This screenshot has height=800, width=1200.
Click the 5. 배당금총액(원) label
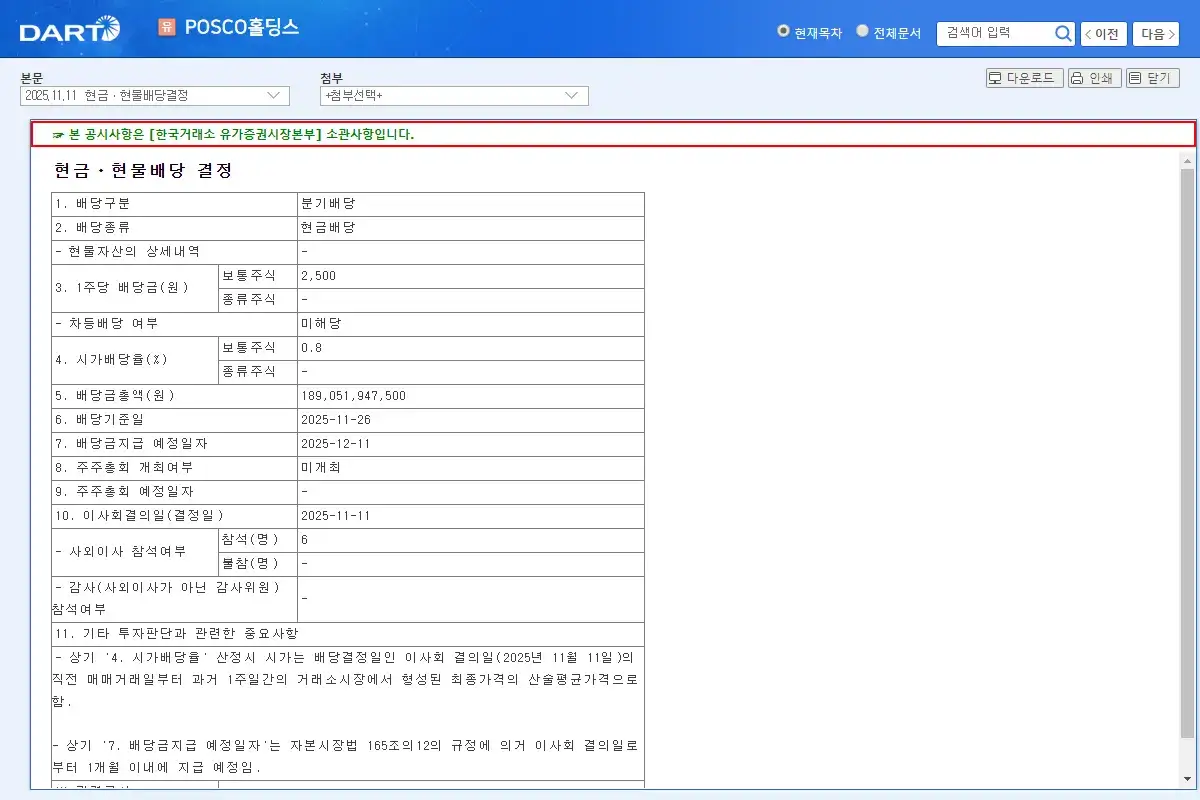115,396
